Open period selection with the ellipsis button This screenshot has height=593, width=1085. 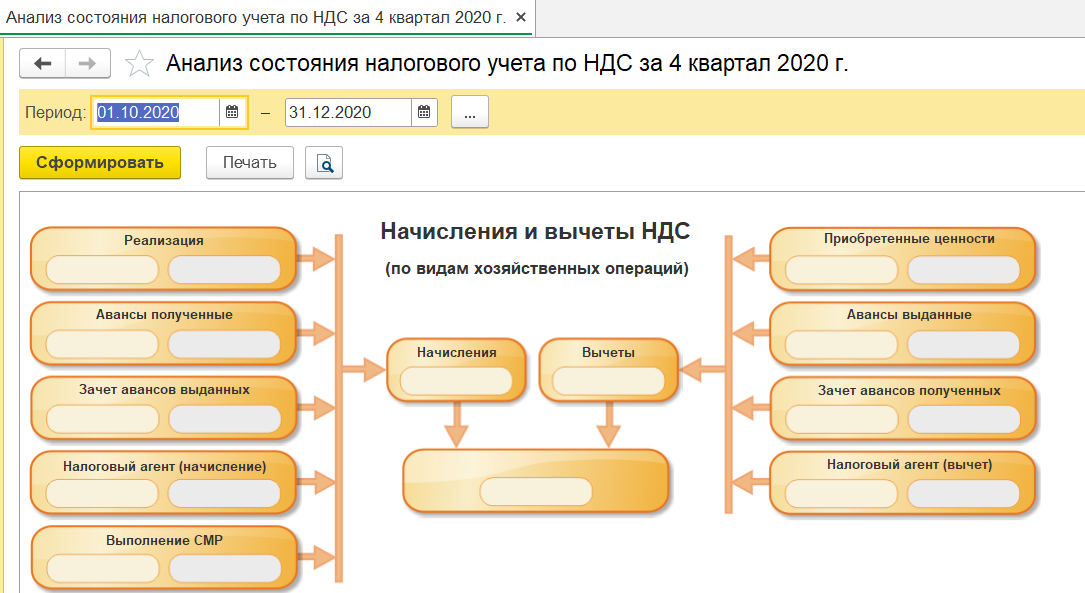[470, 112]
